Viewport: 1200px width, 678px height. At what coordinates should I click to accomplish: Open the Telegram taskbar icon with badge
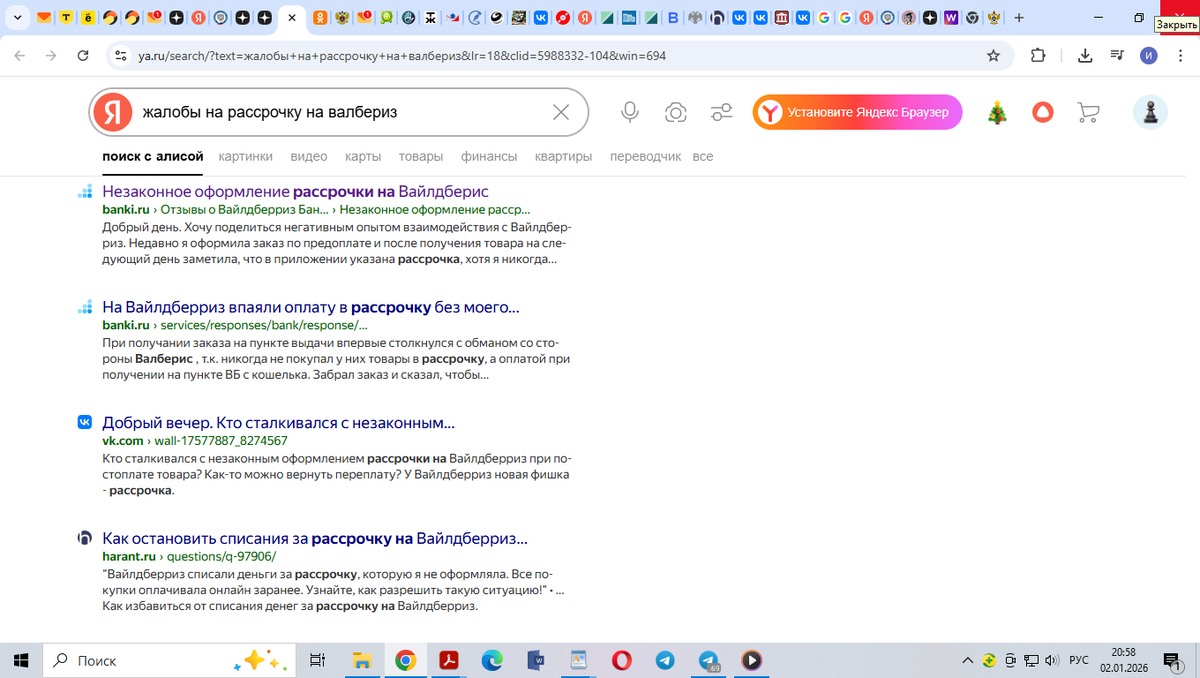coord(709,660)
